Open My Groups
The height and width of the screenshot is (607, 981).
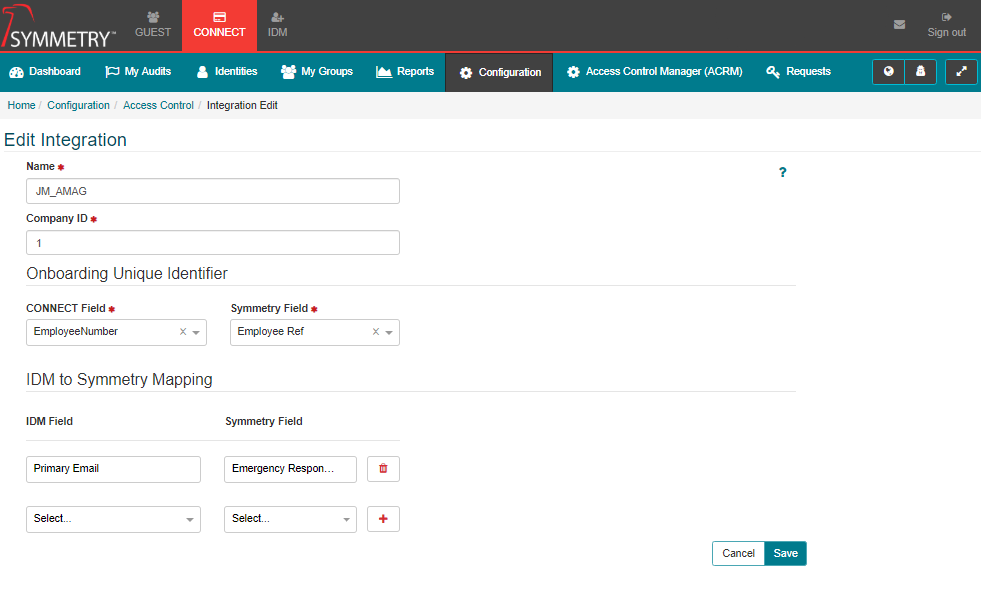pyautogui.click(x=317, y=72)
